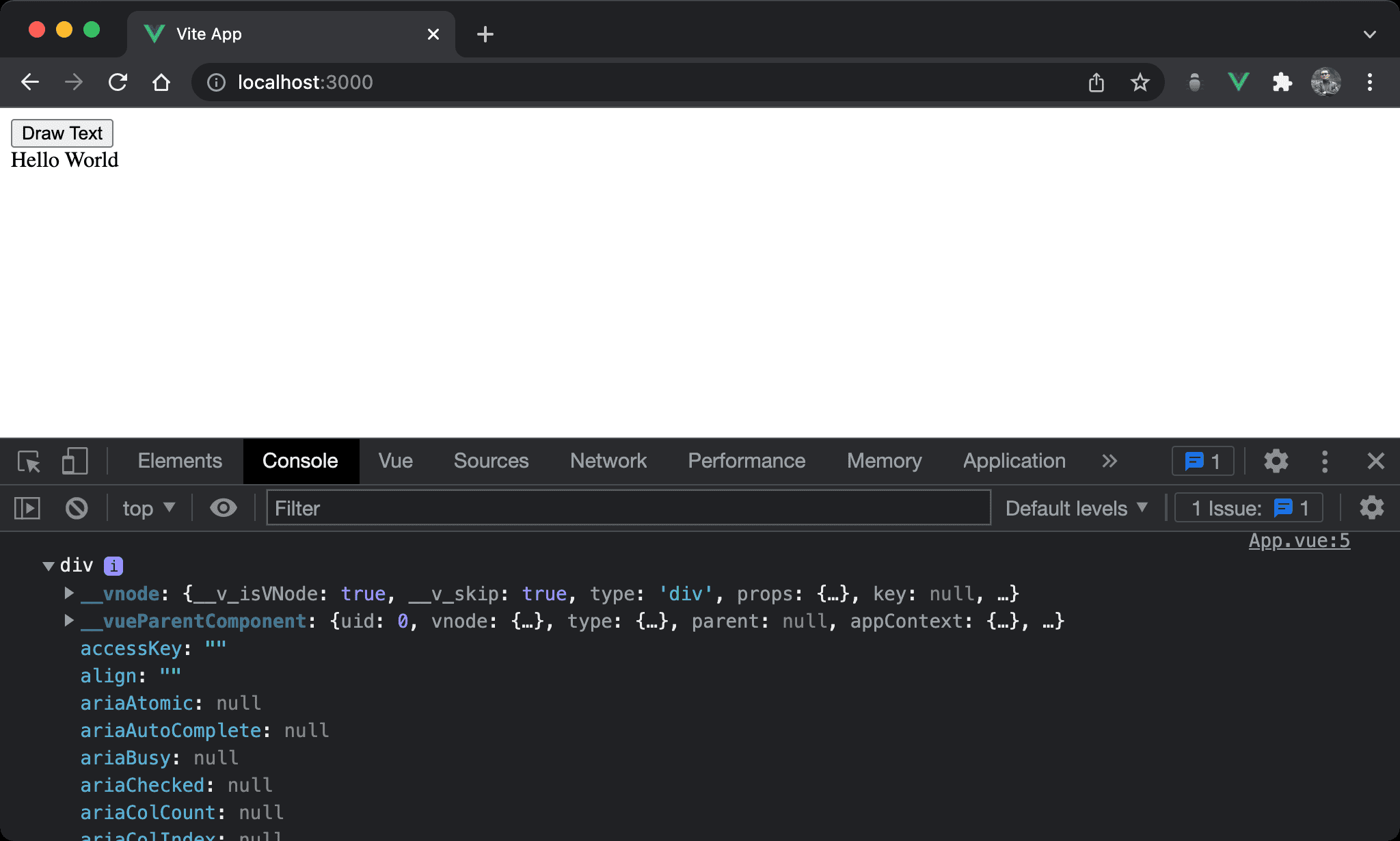This screenshot has height=841, width=1400.
Task: Click the share page icon
Action: [1096, 83]
